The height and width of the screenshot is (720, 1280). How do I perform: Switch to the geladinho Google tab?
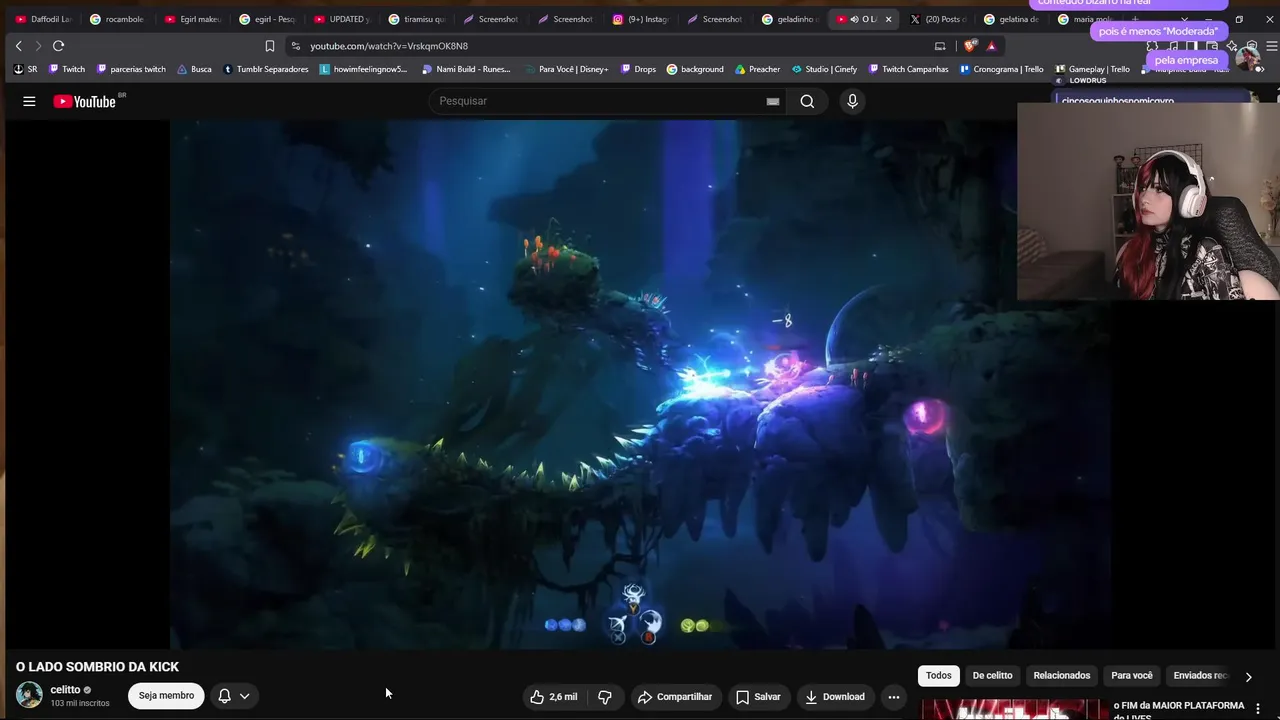pos(790,19)
